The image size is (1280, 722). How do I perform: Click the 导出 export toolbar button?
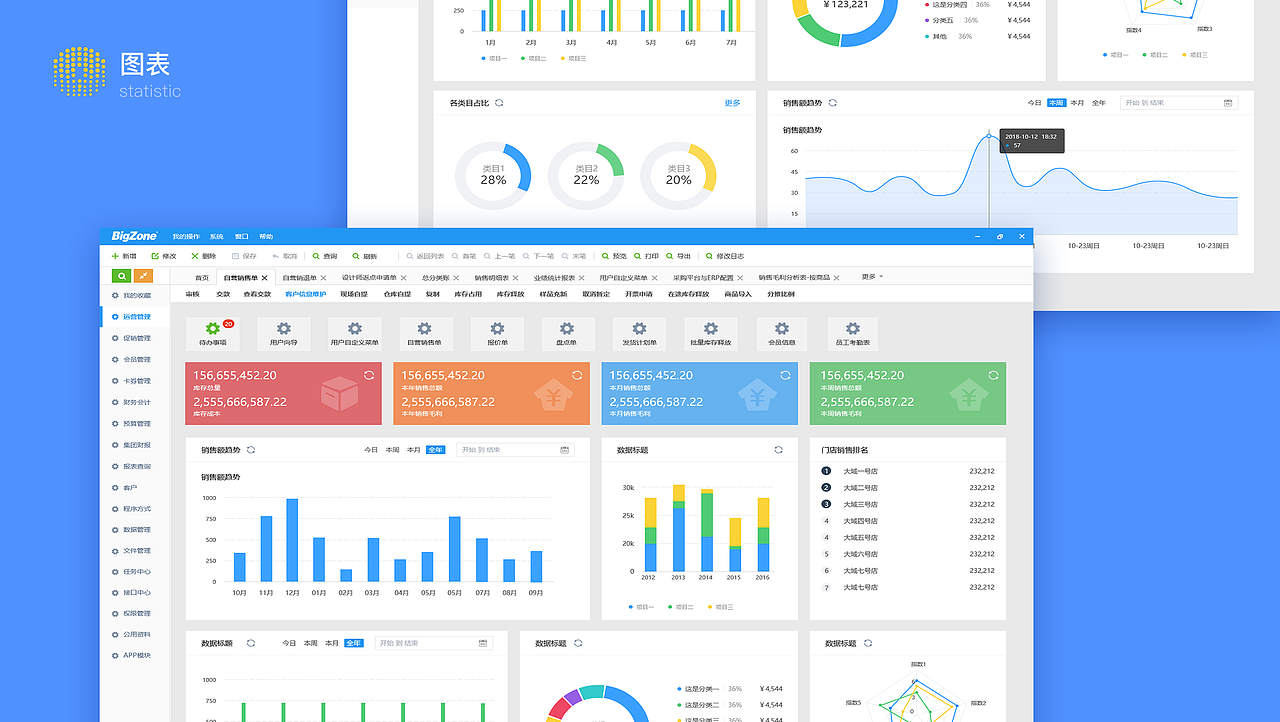[x=678, y=256]
